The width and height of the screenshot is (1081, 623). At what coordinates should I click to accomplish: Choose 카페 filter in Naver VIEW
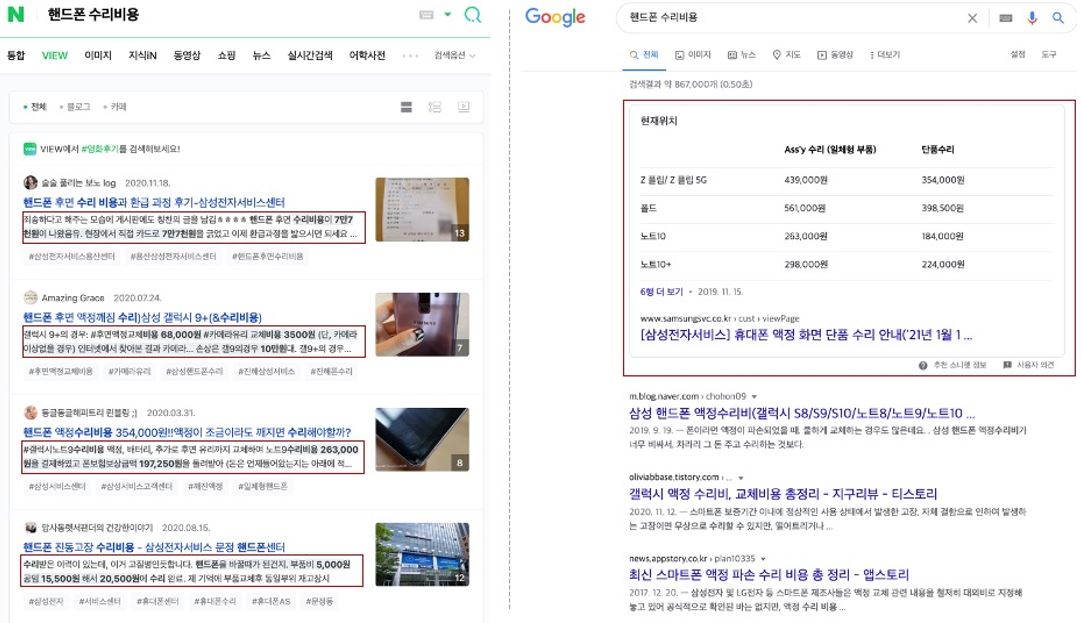coord(115,107)
